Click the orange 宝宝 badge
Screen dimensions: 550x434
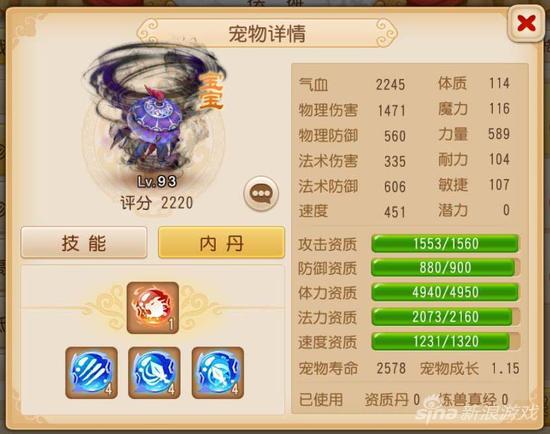tap(210, 91)
